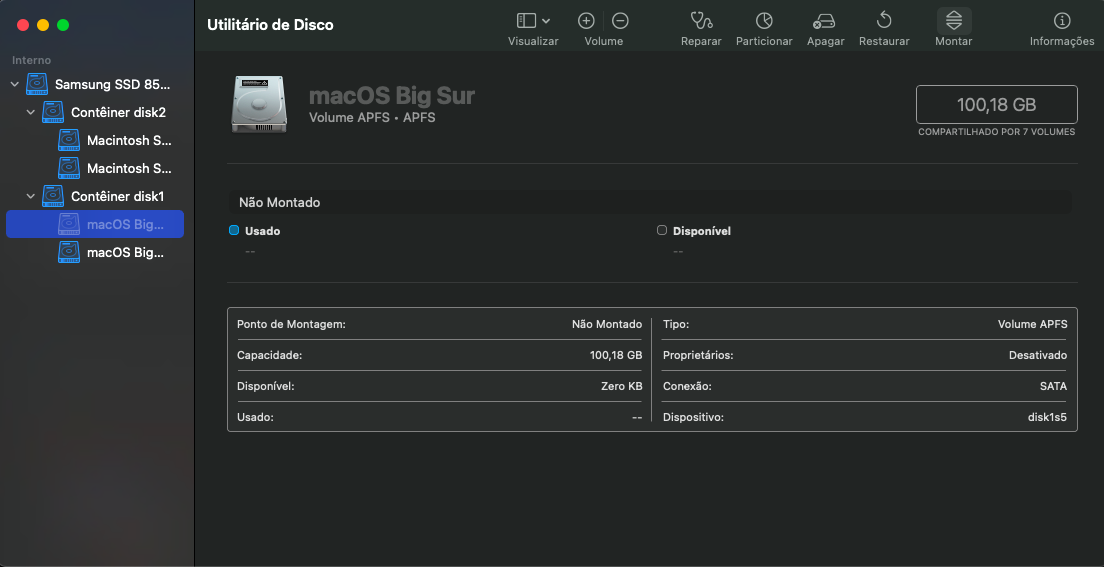Viewport: 1104px width, 567px height.
Task: Collapse the Contêiner disk2 chevron
Action: coord(30,112)
